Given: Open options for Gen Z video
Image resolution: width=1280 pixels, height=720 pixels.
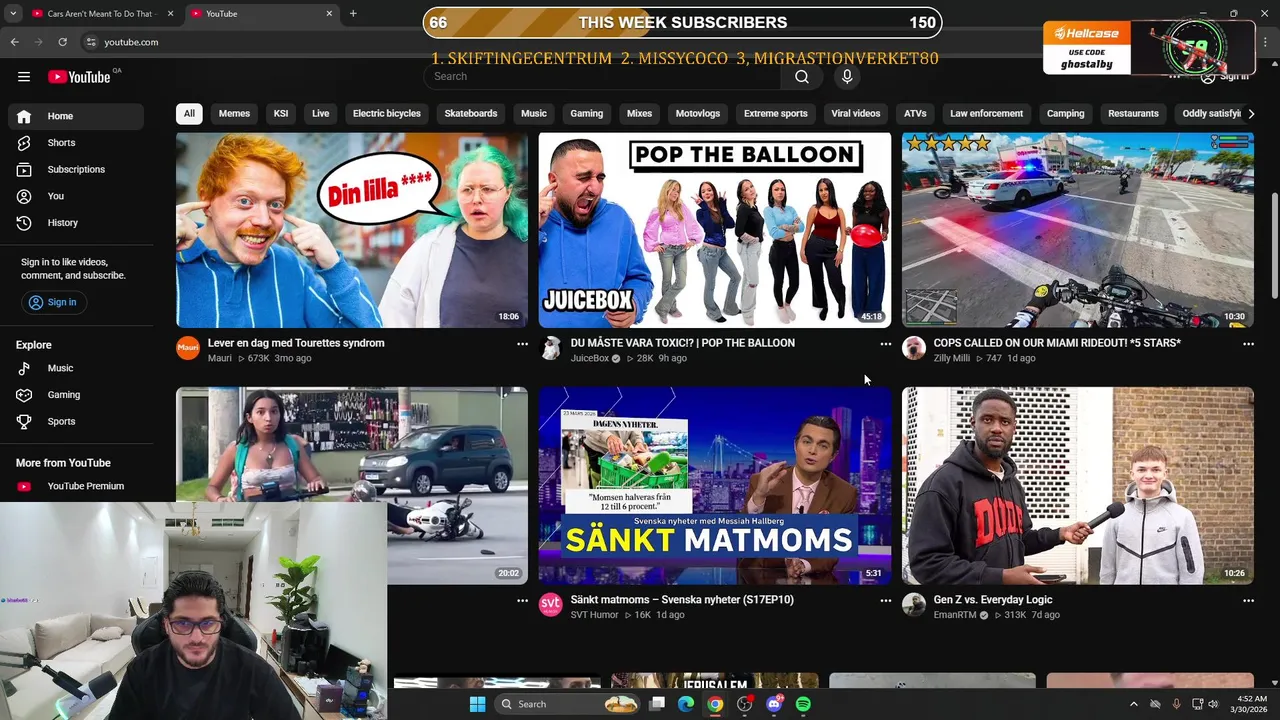Looking at the screenshot, I should coord(1248,601).
